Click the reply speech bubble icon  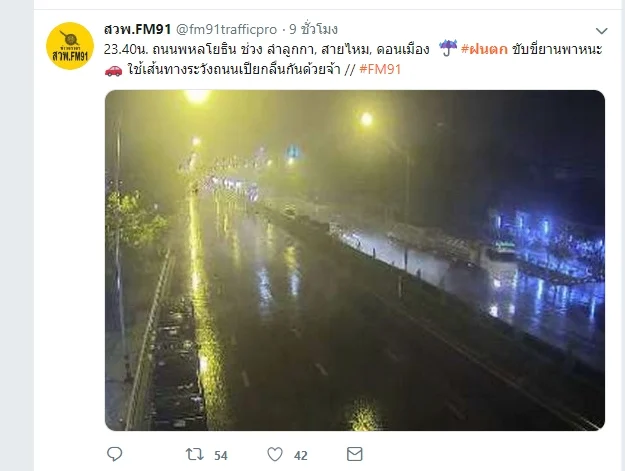[x=114, y=454]
